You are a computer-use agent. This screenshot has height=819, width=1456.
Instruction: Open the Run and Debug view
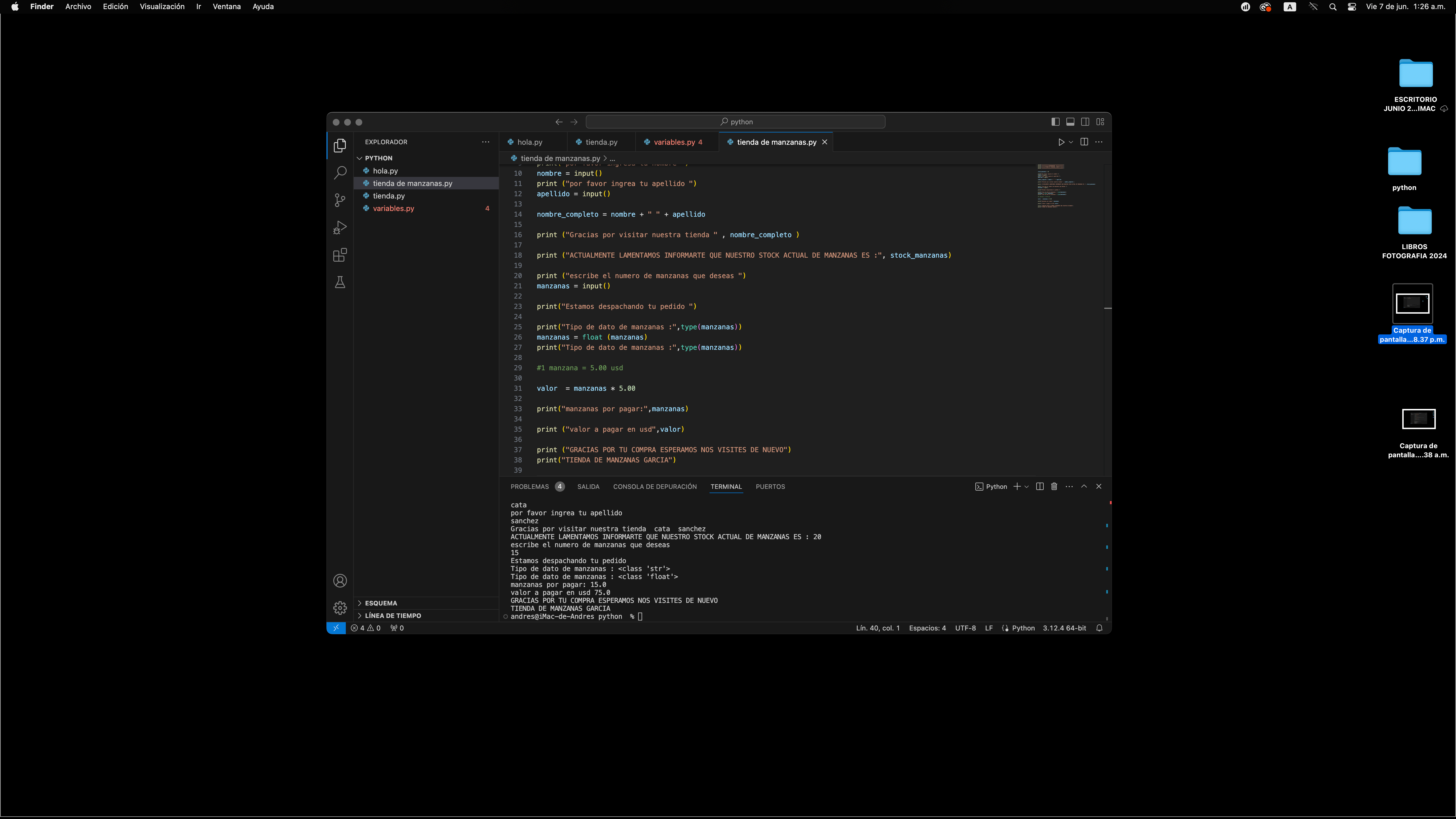point(340,227)
